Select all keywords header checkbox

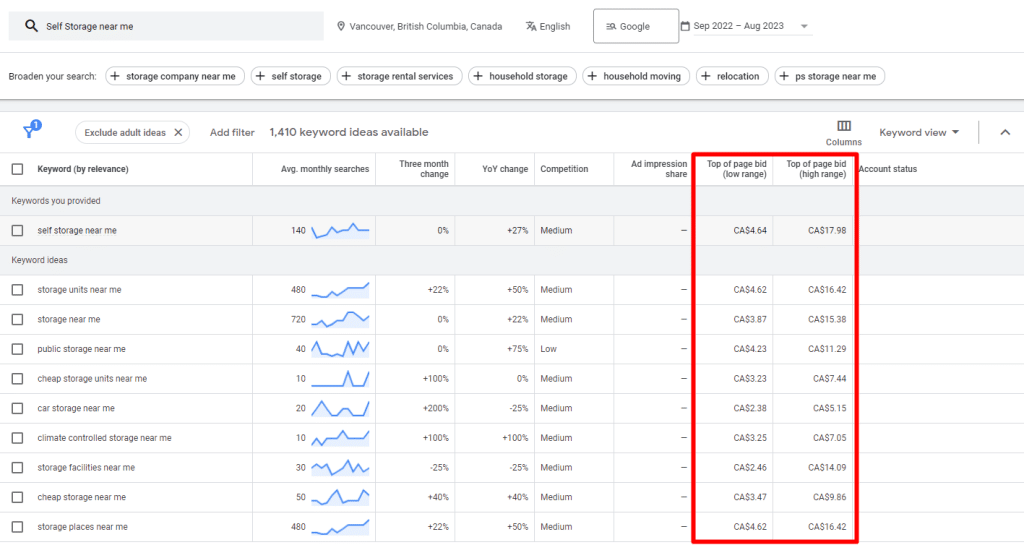[18, 169]
